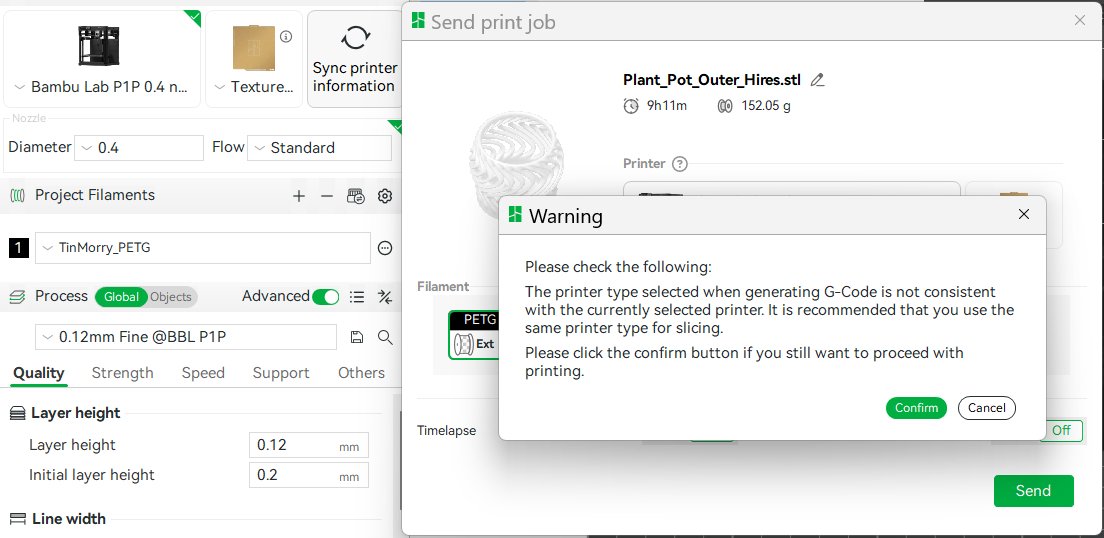Click the 9h11m print time clock icon
The height and width of the screenshot is (538, 1104).
631,106
